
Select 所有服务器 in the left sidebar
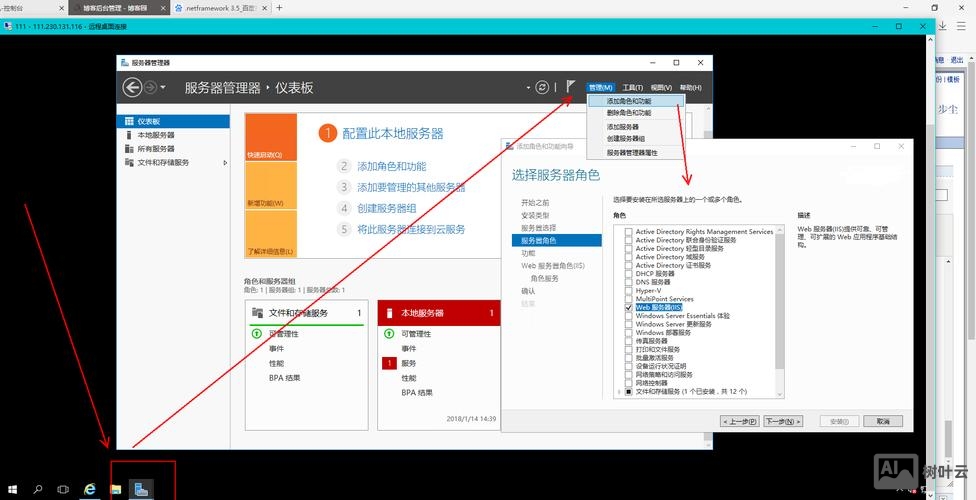[173, 149]
